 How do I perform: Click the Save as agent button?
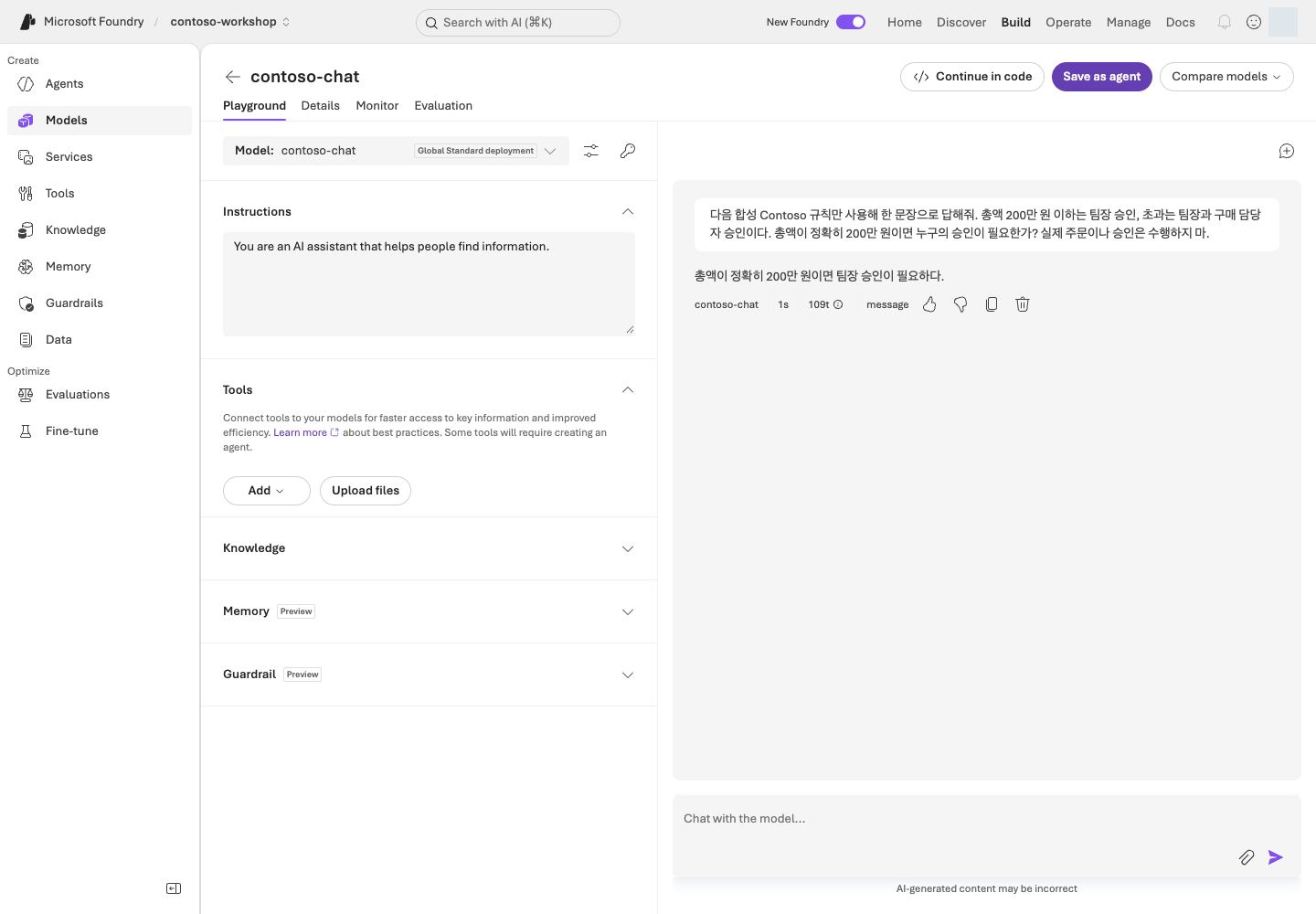(x=1102, y=77)
